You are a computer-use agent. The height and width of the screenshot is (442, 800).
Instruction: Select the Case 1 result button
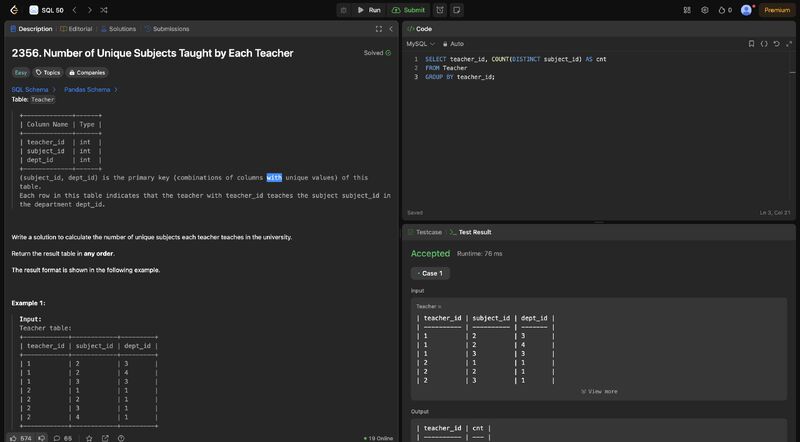coord(430,274)
